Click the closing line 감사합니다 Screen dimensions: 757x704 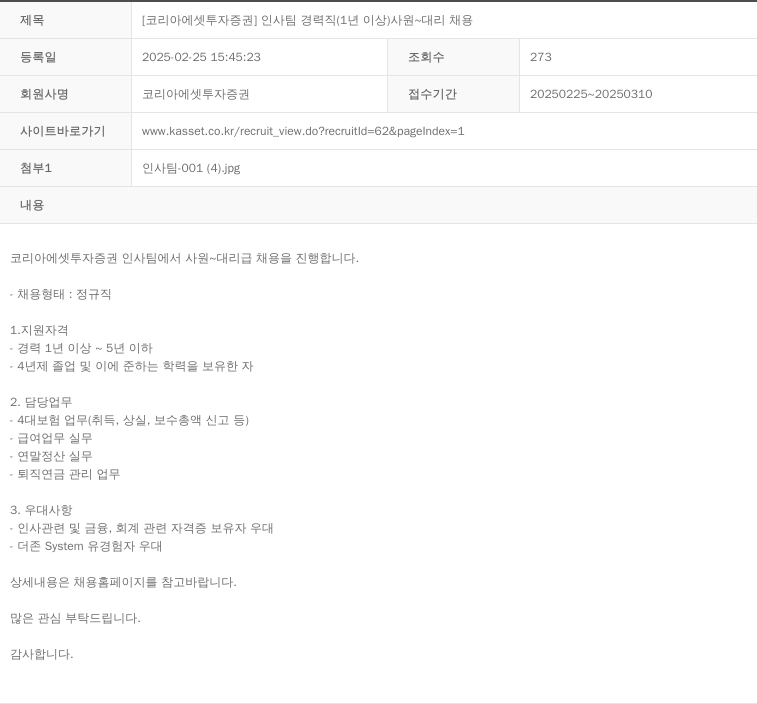click(x=42, y=654)
